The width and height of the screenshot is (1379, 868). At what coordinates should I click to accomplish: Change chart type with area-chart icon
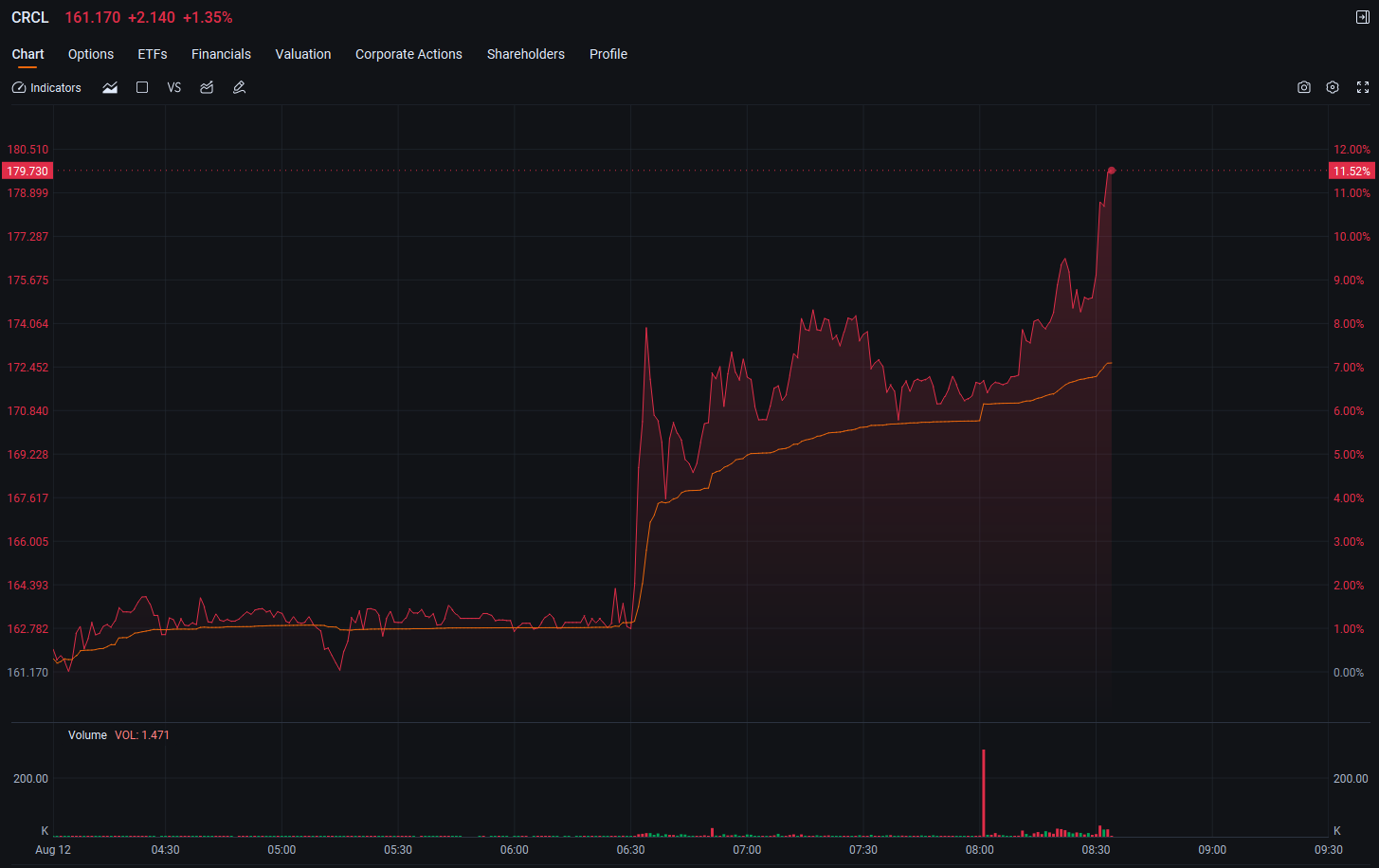click(x=110, y=87)
